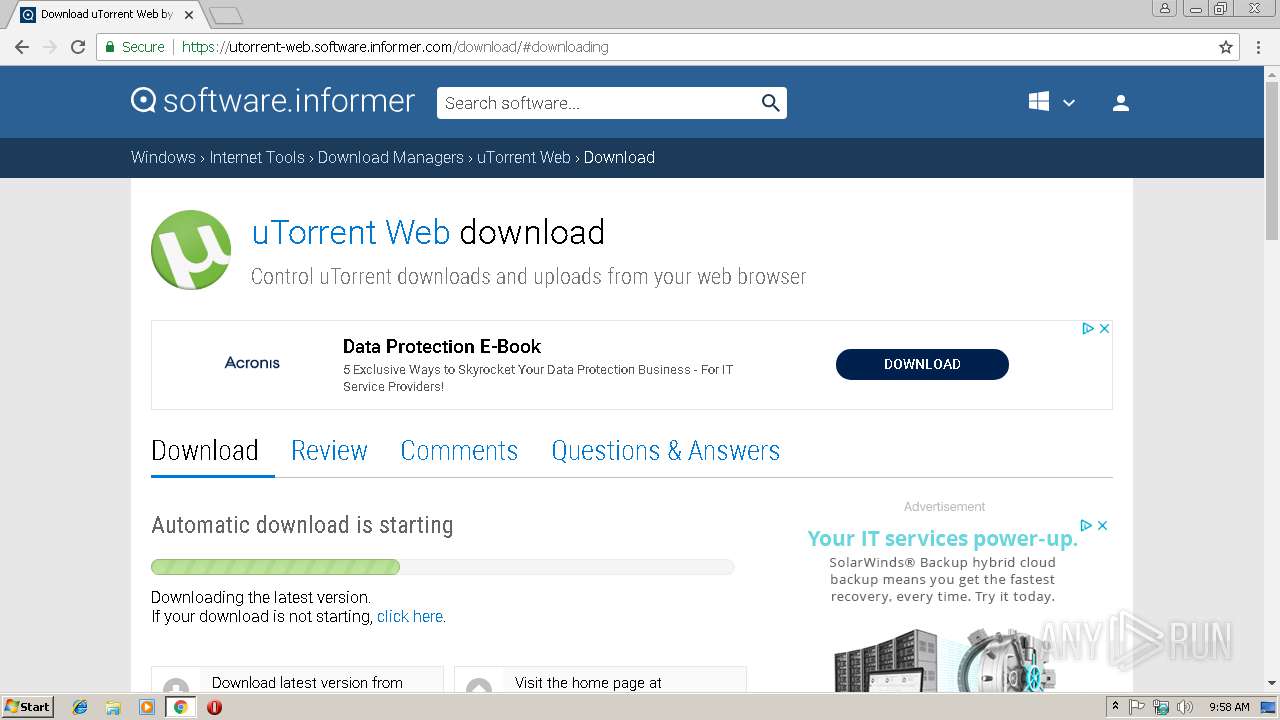This screenshot has height=720, width=1280.
Task: Reload the page with refresh icon
Action: coord(78,47)
